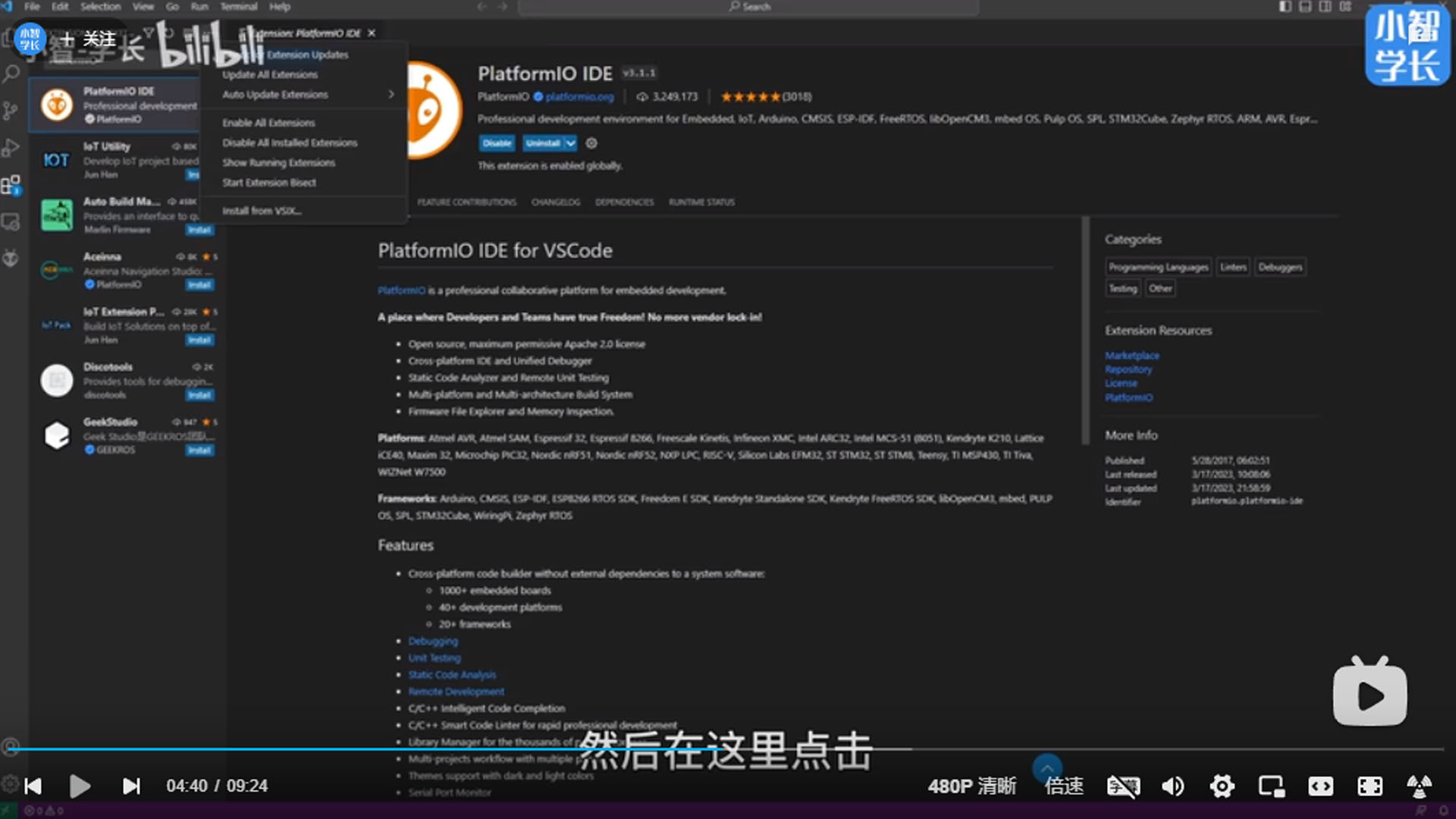Open Search in the VS Code activity bar
This screenshot has height=819, width=1456.
11,74
